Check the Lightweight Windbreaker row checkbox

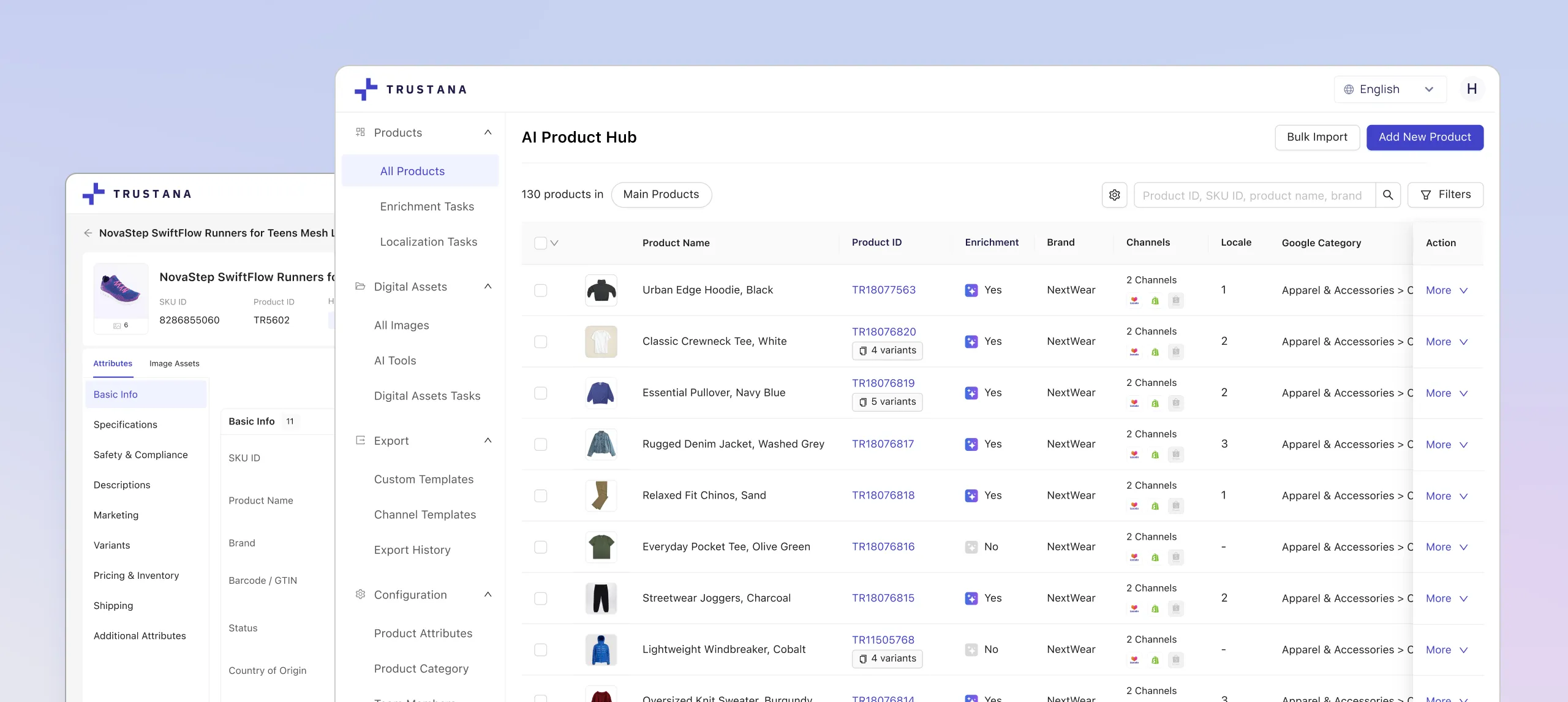coord(540,650)
